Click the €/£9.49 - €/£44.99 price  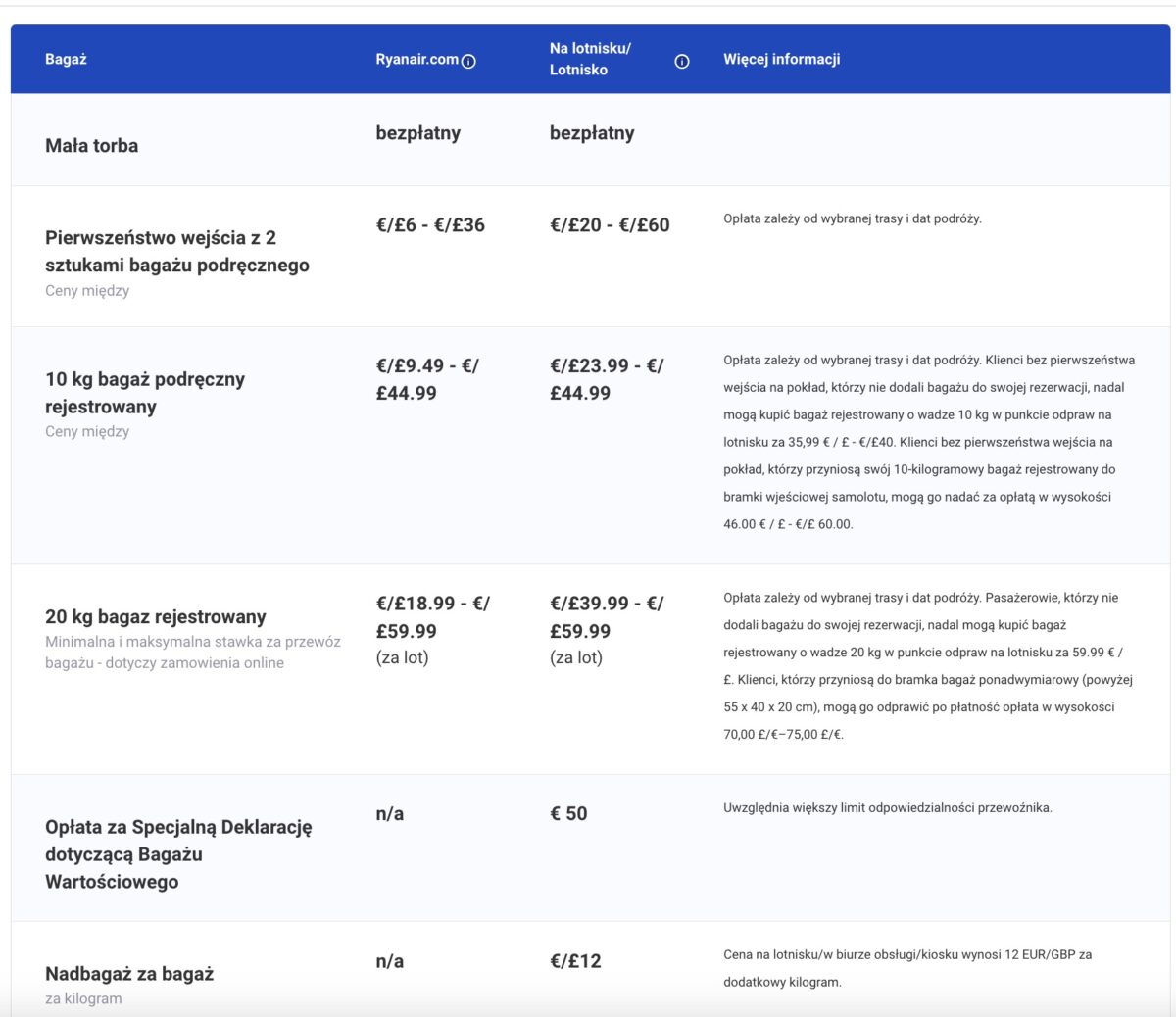(427, 379)
